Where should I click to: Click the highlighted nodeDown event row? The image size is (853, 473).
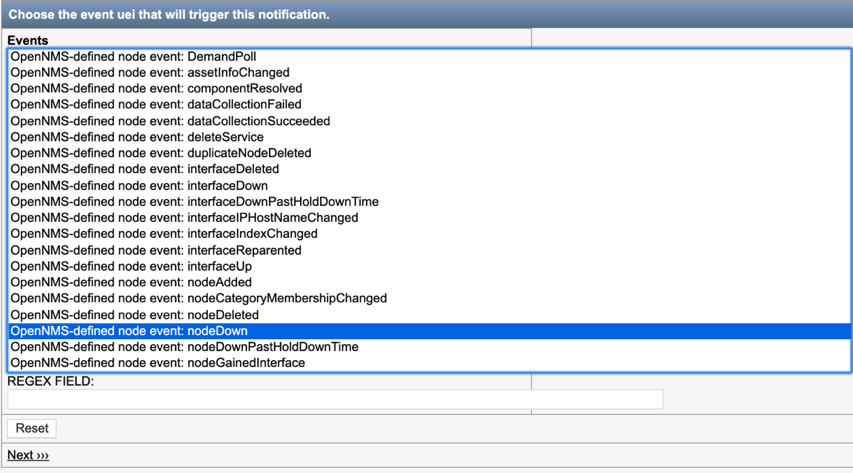click(x=430, y=331)
